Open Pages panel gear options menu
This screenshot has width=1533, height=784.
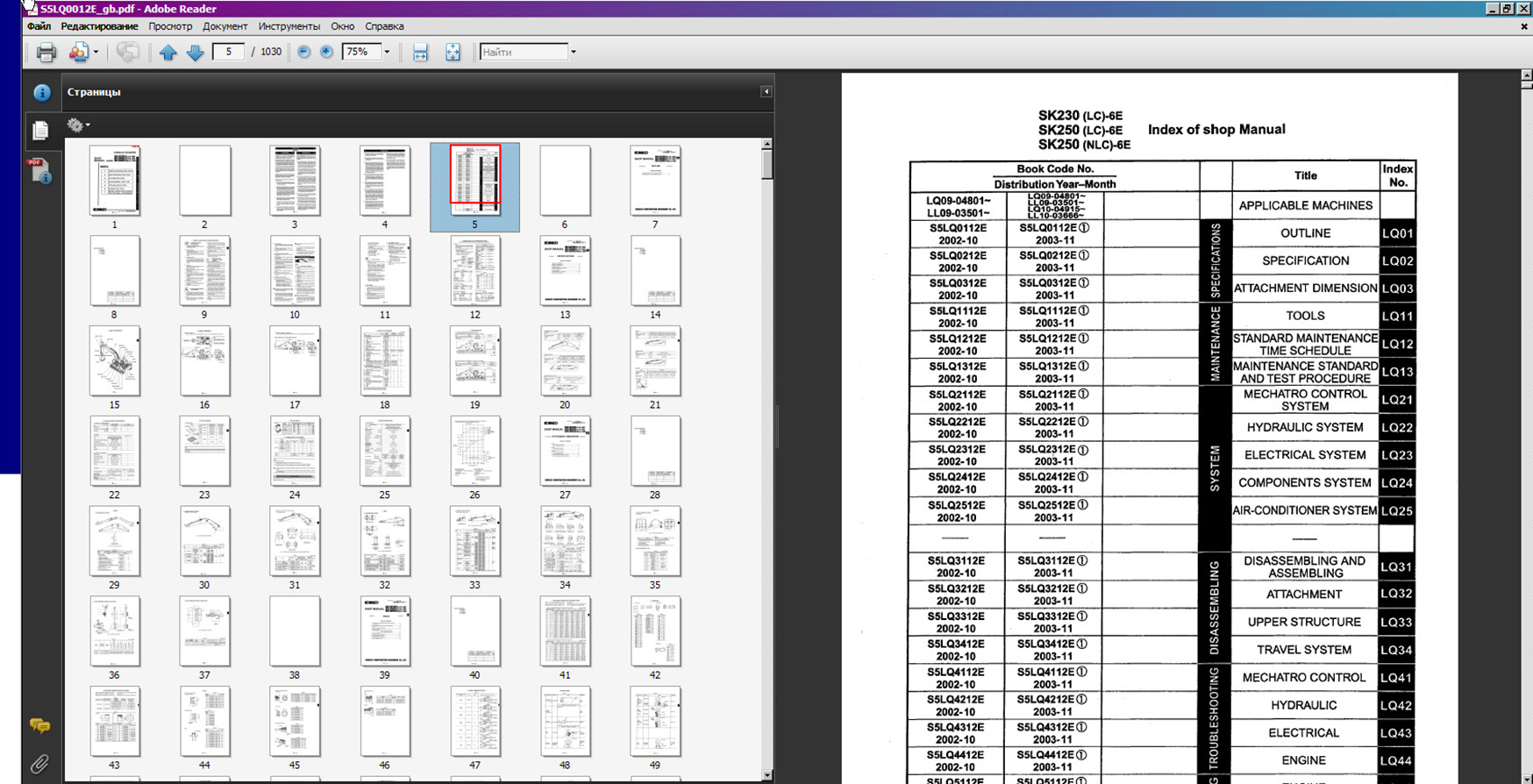[78, 125]
